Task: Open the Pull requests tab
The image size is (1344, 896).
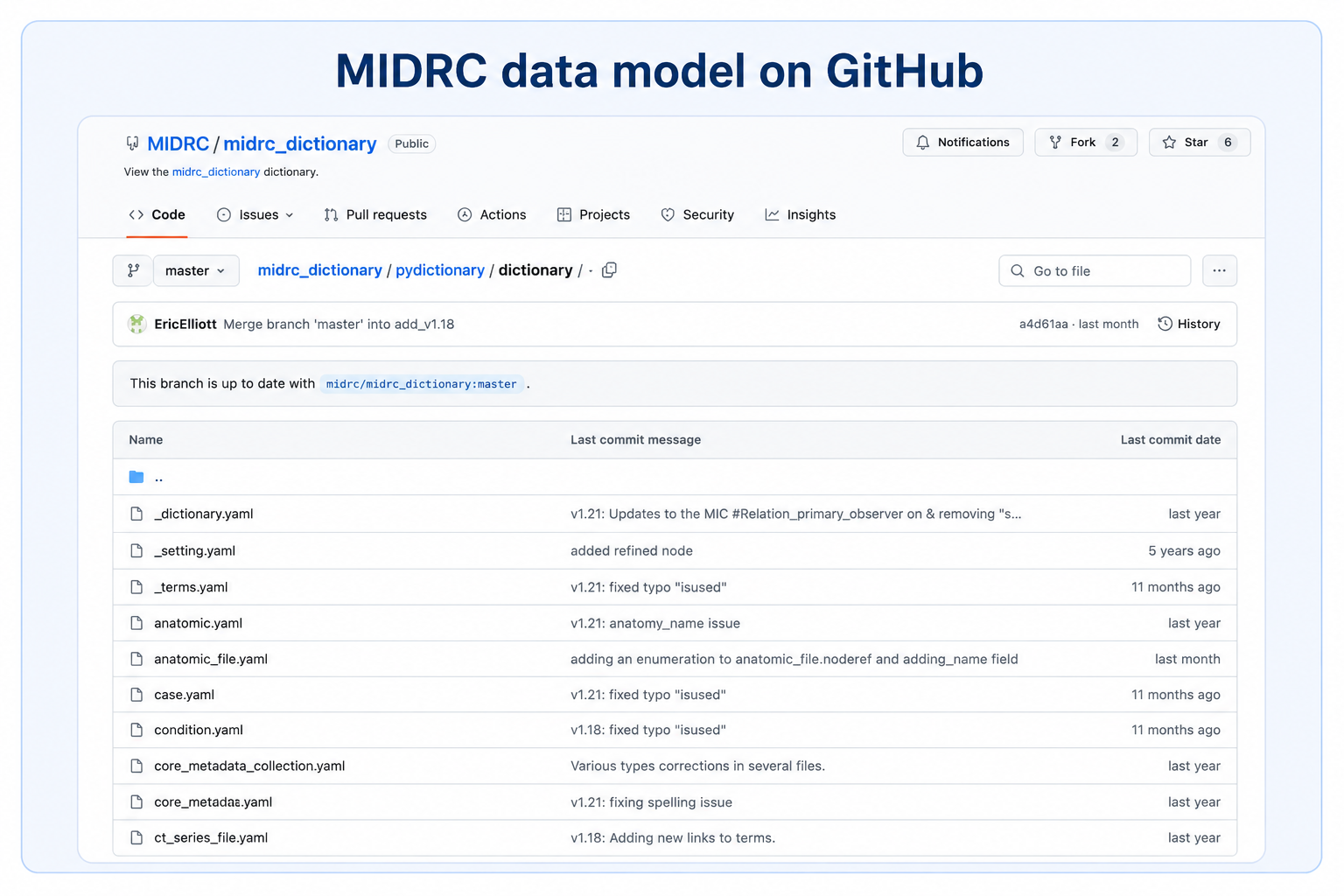Action: [x=375, y=214]
